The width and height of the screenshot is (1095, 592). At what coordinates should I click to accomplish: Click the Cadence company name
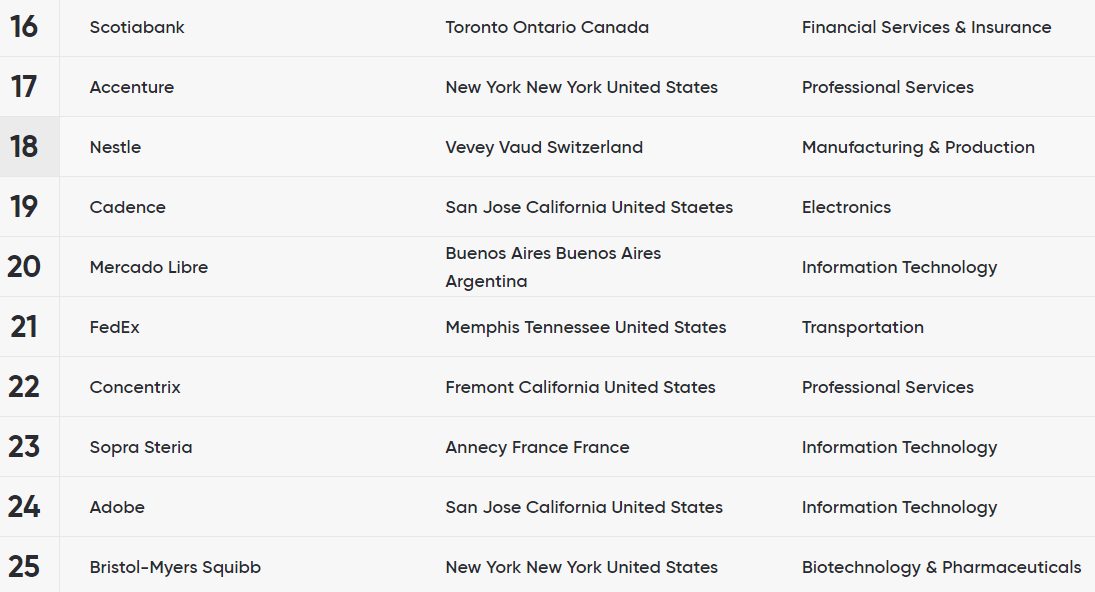tap(127, 207)
